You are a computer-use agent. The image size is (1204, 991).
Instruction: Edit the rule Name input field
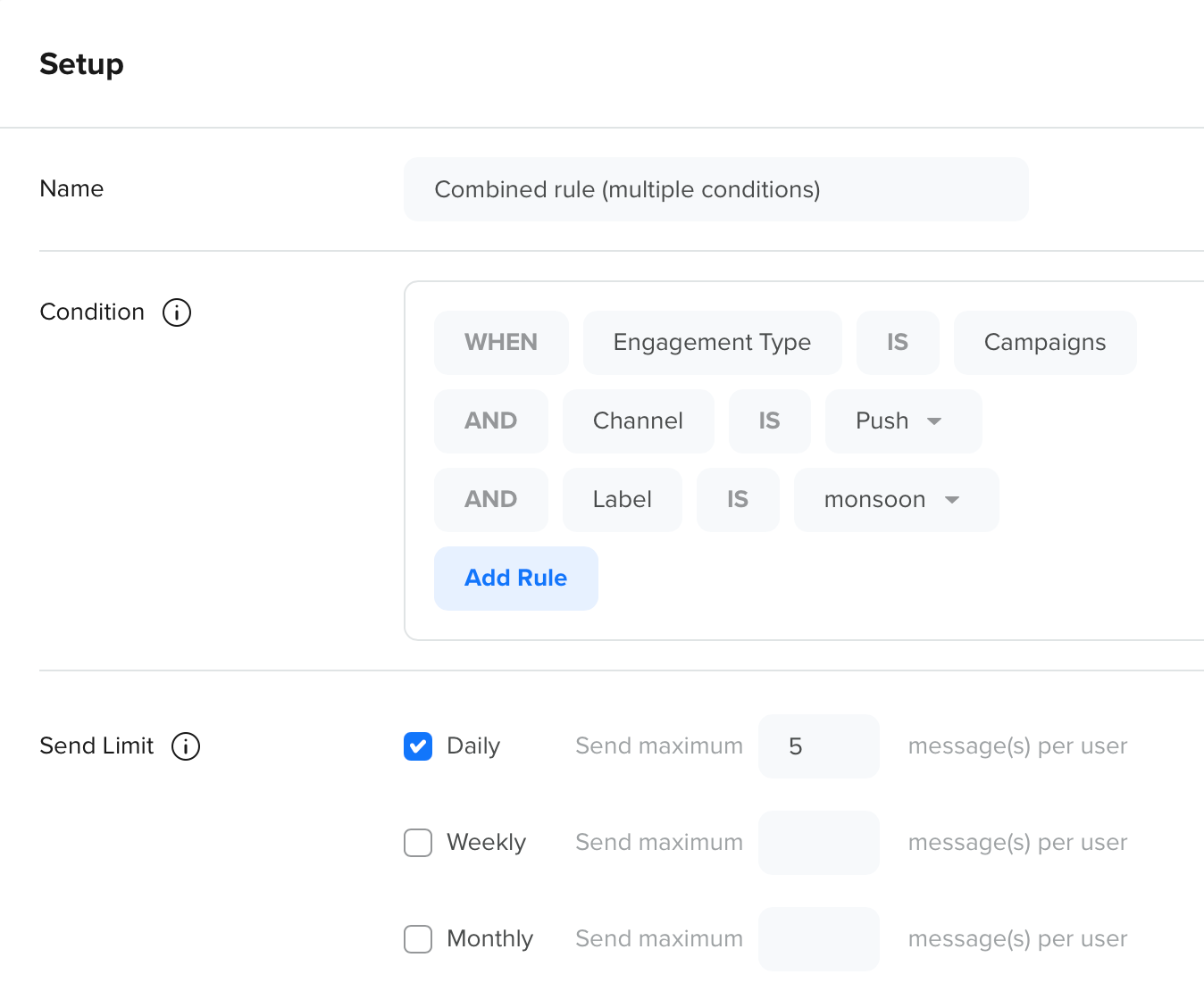click(716, 189)
